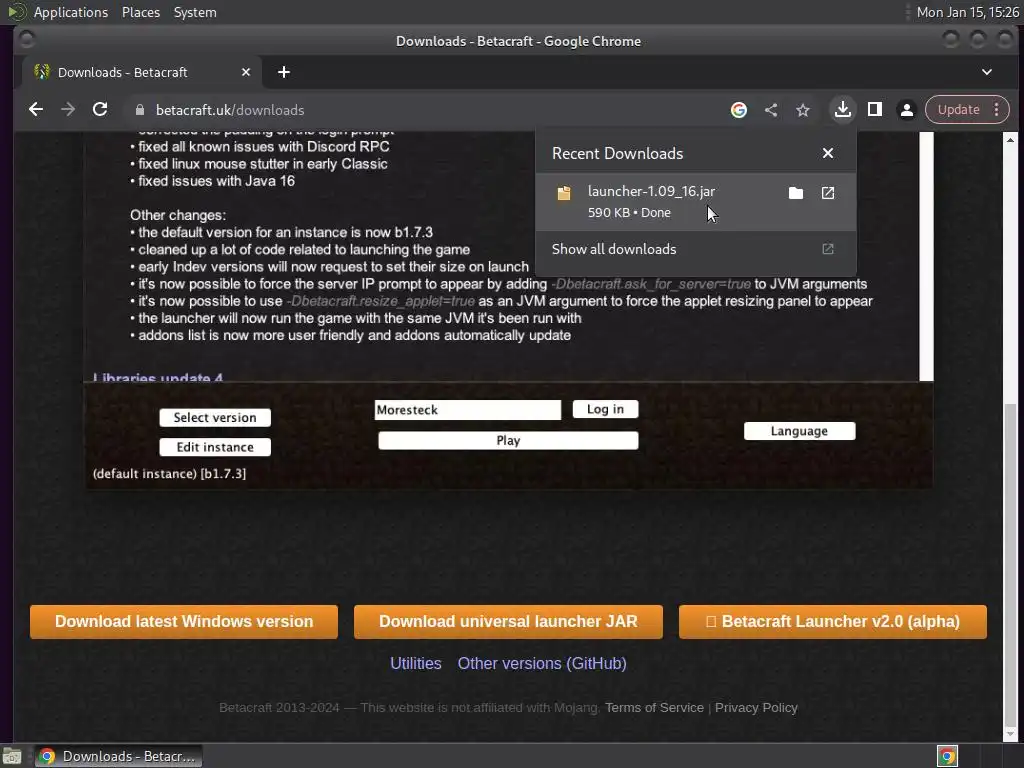
Task: Toggle the Chrome downloads toolbar icon
Action: click(x=842, y=110)
